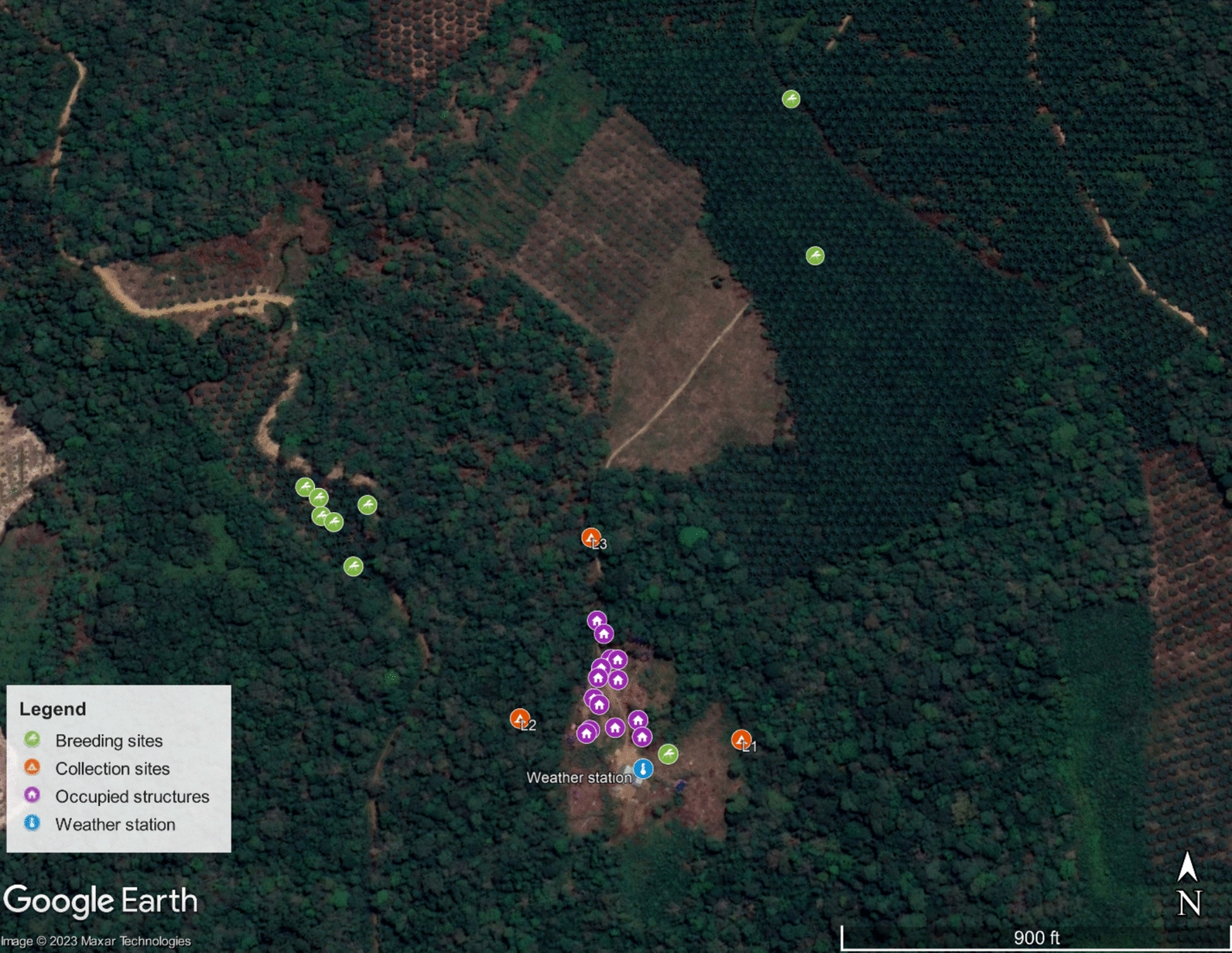Click the 900 ft scale bar
1232x953 pixels.
tap(1035, 938)
